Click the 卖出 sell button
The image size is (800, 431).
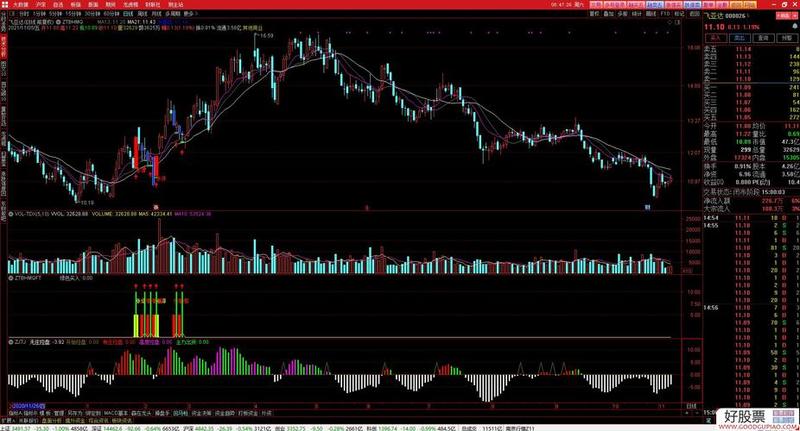click(x=739, y=38)
